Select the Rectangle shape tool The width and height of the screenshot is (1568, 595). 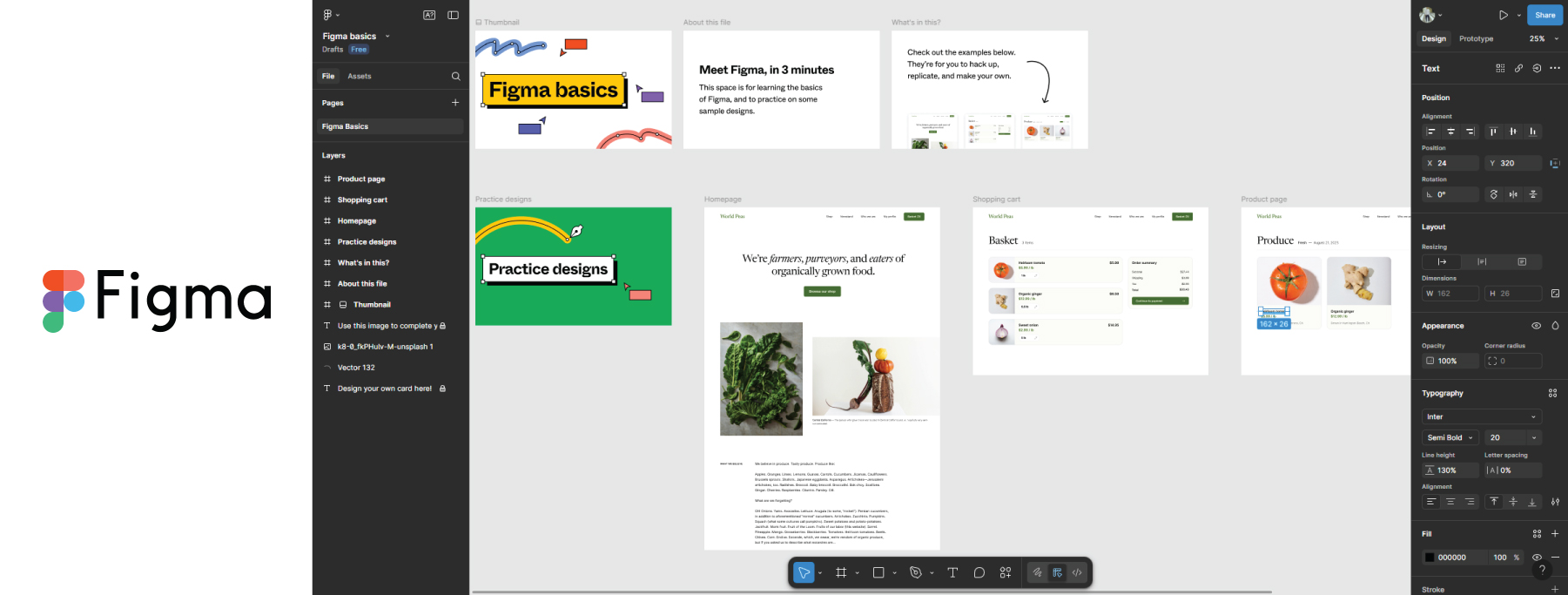(878, 572)
